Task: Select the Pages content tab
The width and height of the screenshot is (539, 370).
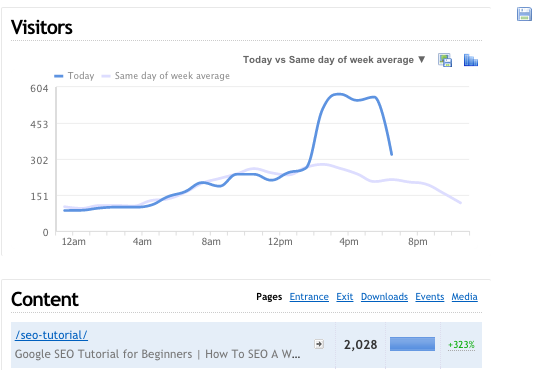Action: coord(269,297)
